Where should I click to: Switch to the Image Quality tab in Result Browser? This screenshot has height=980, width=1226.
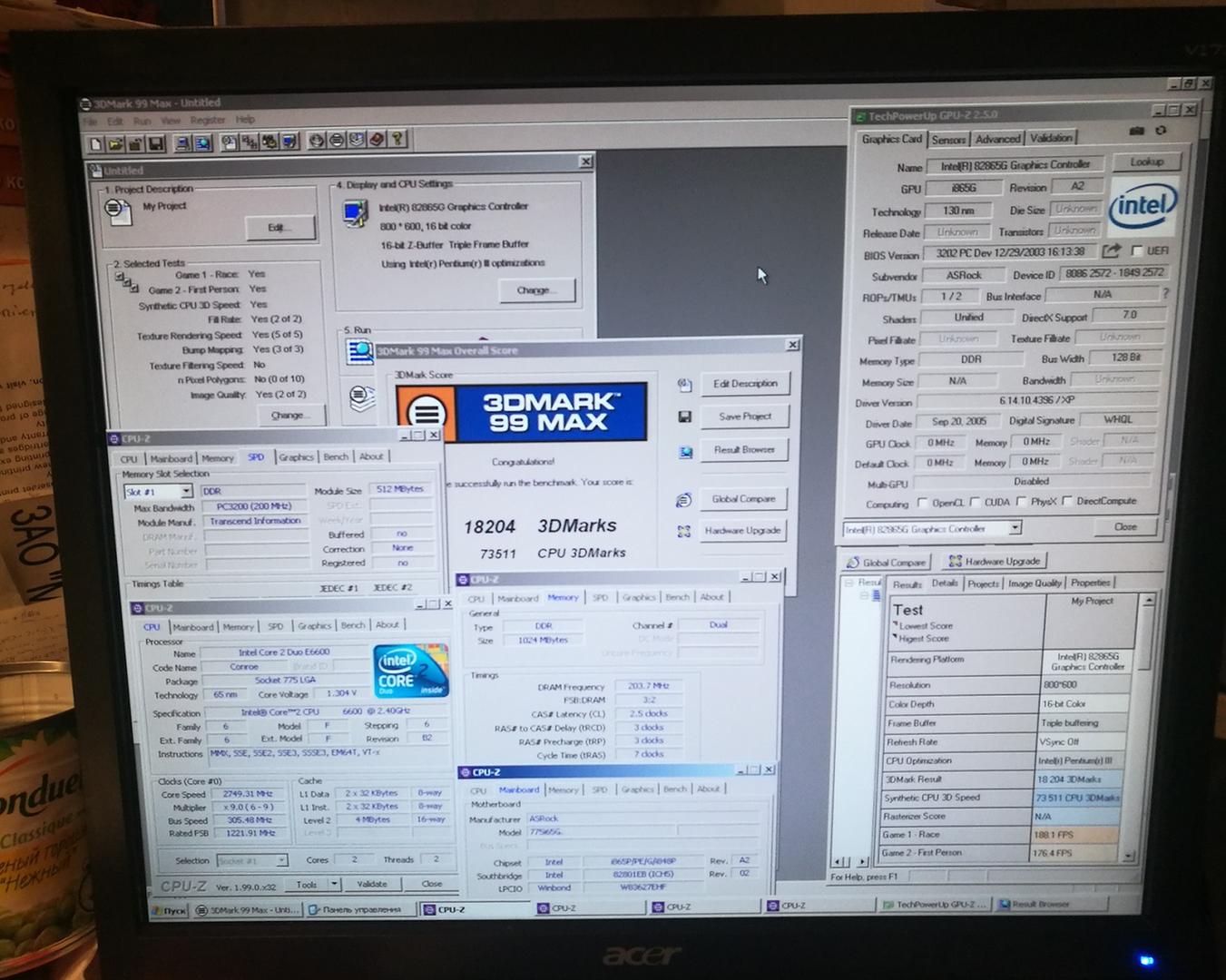click(1034, 583)
